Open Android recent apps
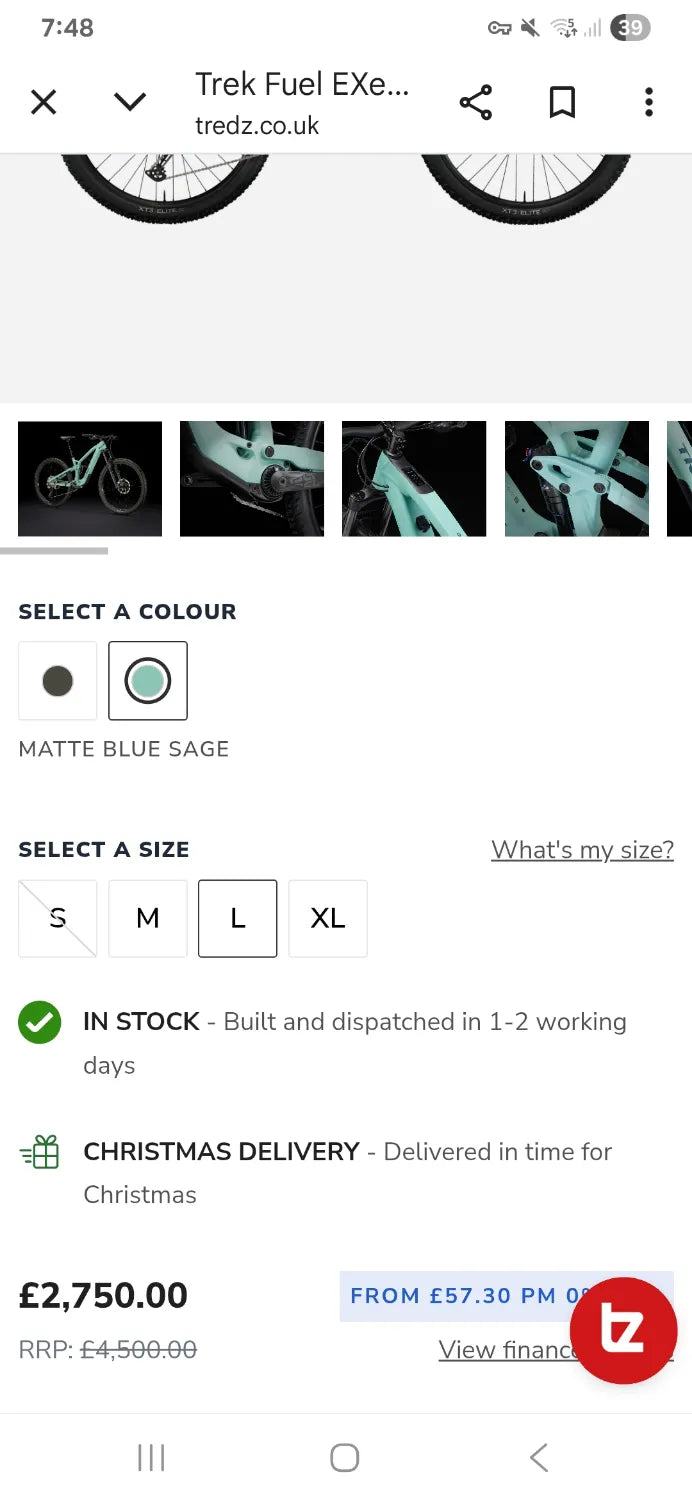 pos(151,1458)
